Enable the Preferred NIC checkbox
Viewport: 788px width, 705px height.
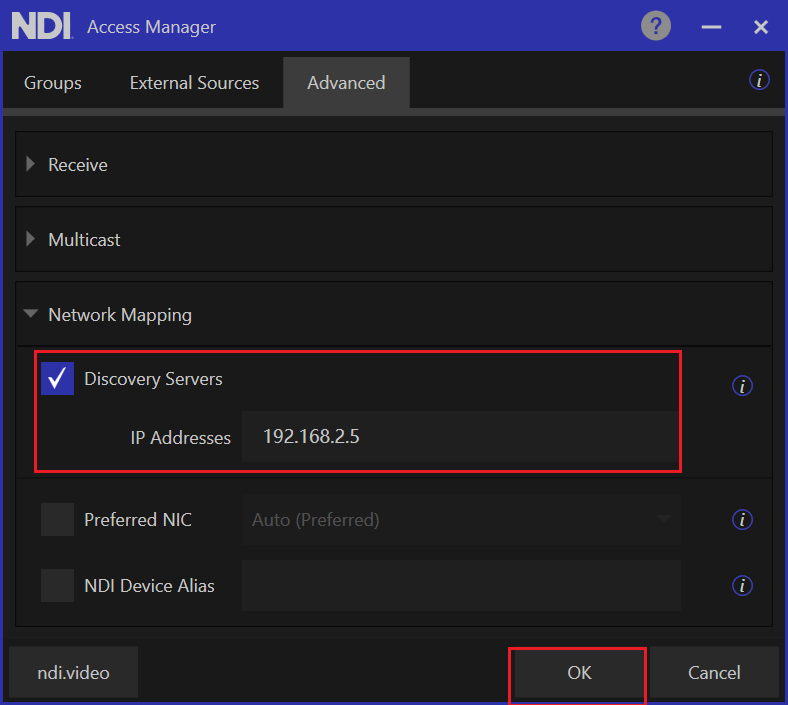[x=57, y=520]
